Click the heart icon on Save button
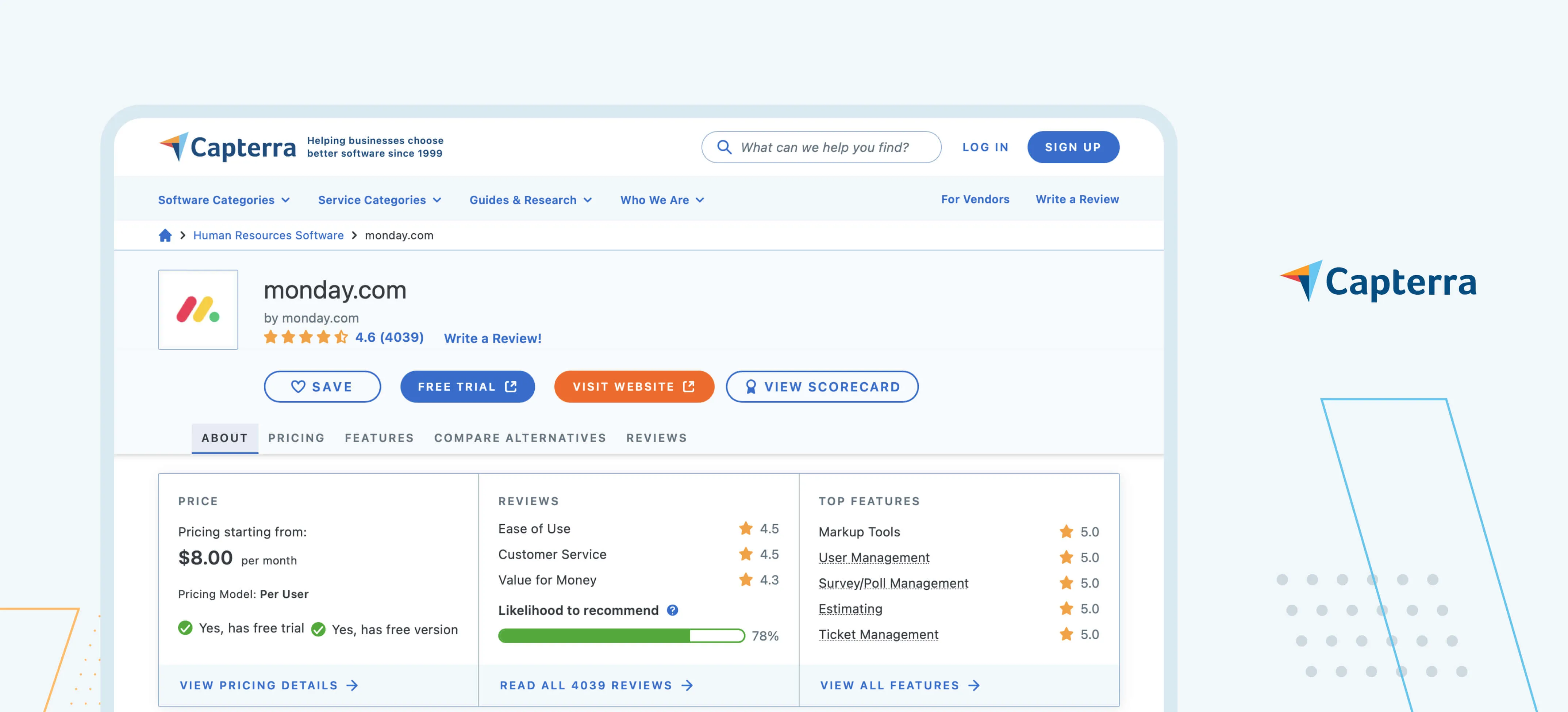The width and height of the screenshot is (1568, 712). [x=298, y=387]
